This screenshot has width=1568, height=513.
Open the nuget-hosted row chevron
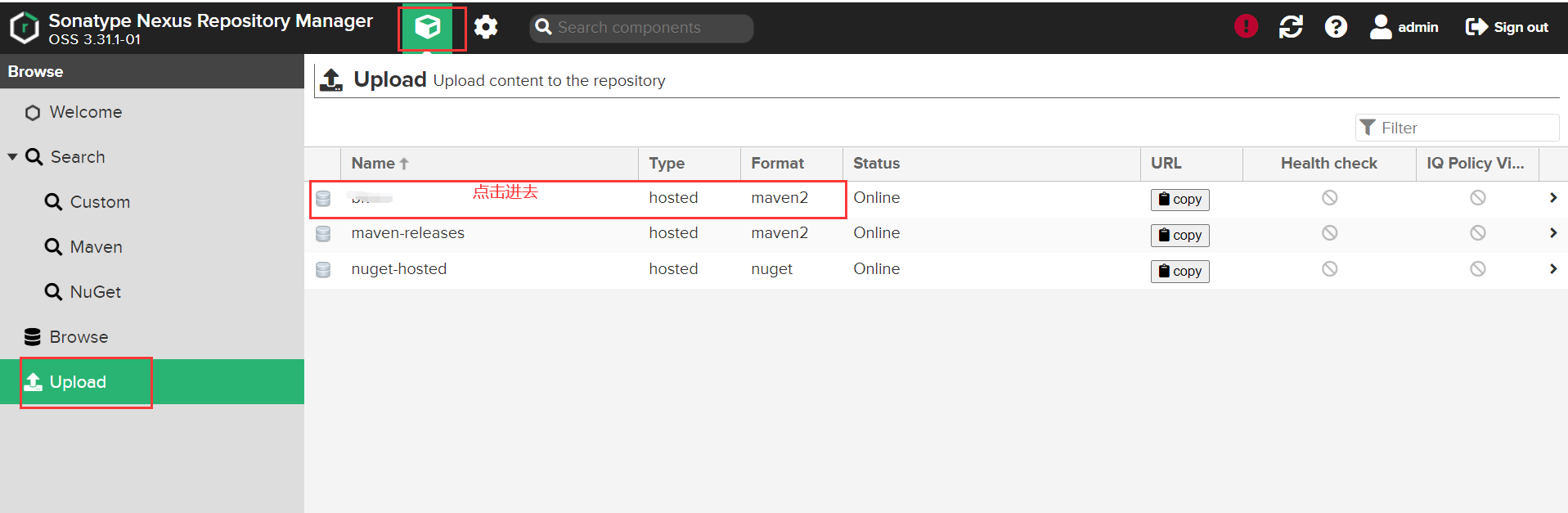1552,269
